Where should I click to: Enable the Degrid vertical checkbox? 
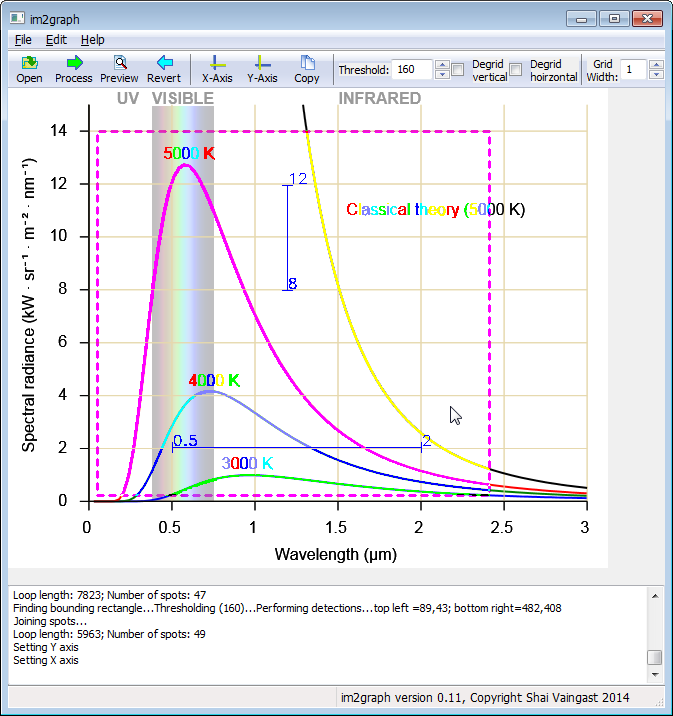coord(458,70)
